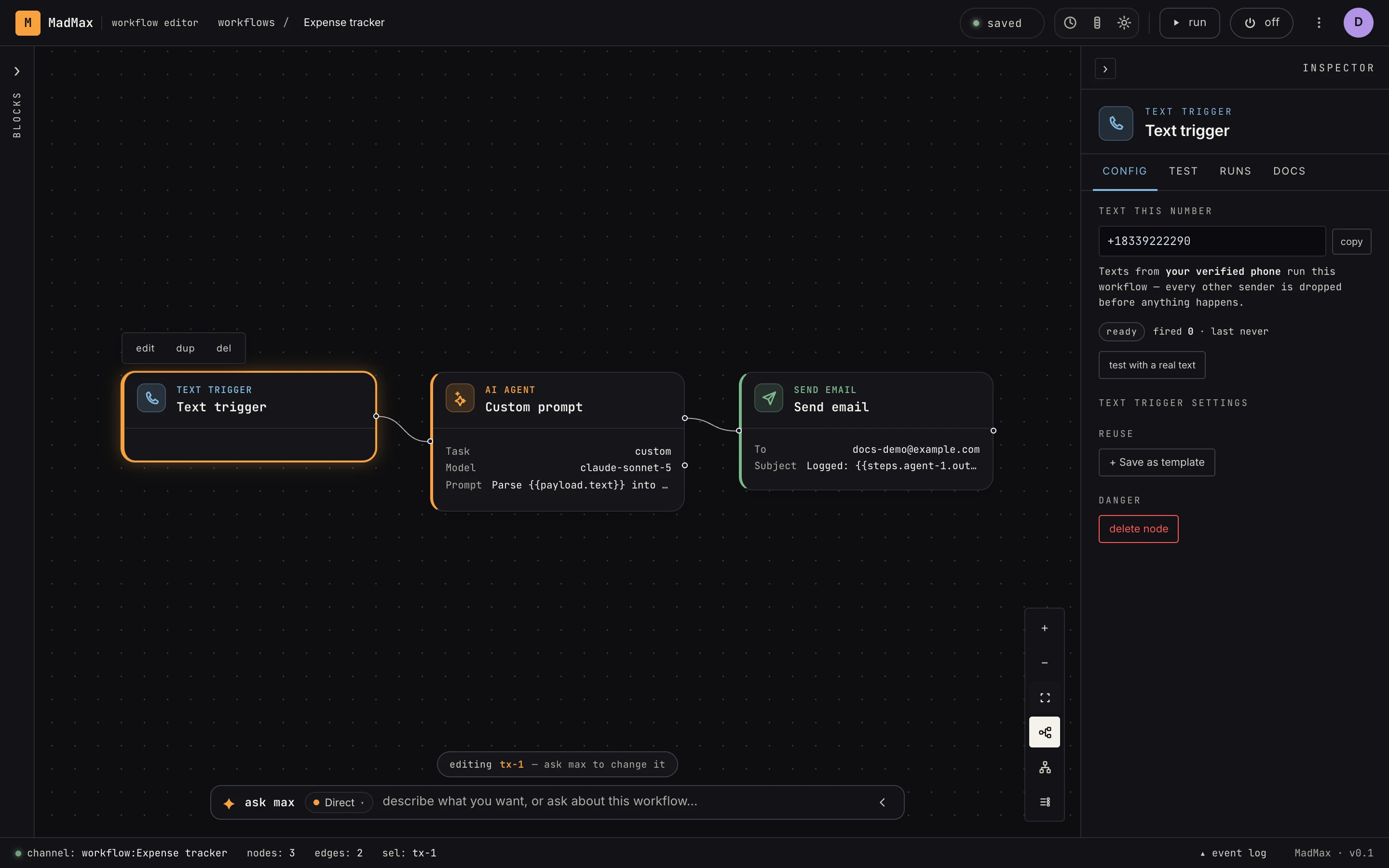1389x868 pixels.
Task: Click dup in node action menu
Action: pyautogui.click(x=185, y=349)
